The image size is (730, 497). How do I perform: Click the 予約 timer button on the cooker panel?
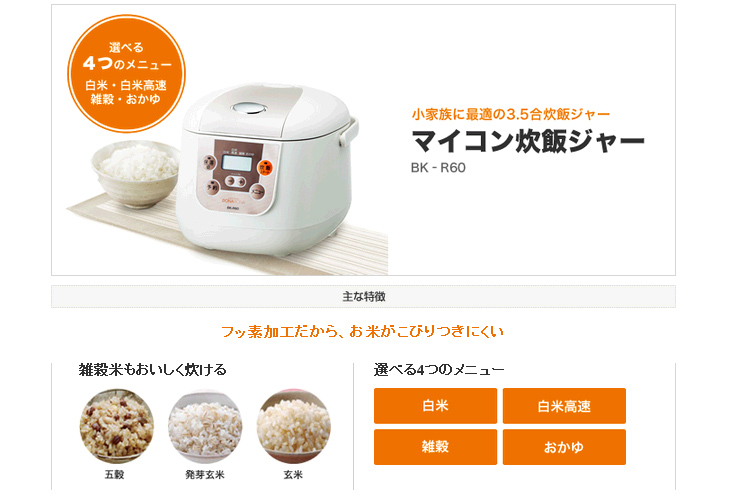click(x=212, y=188)
